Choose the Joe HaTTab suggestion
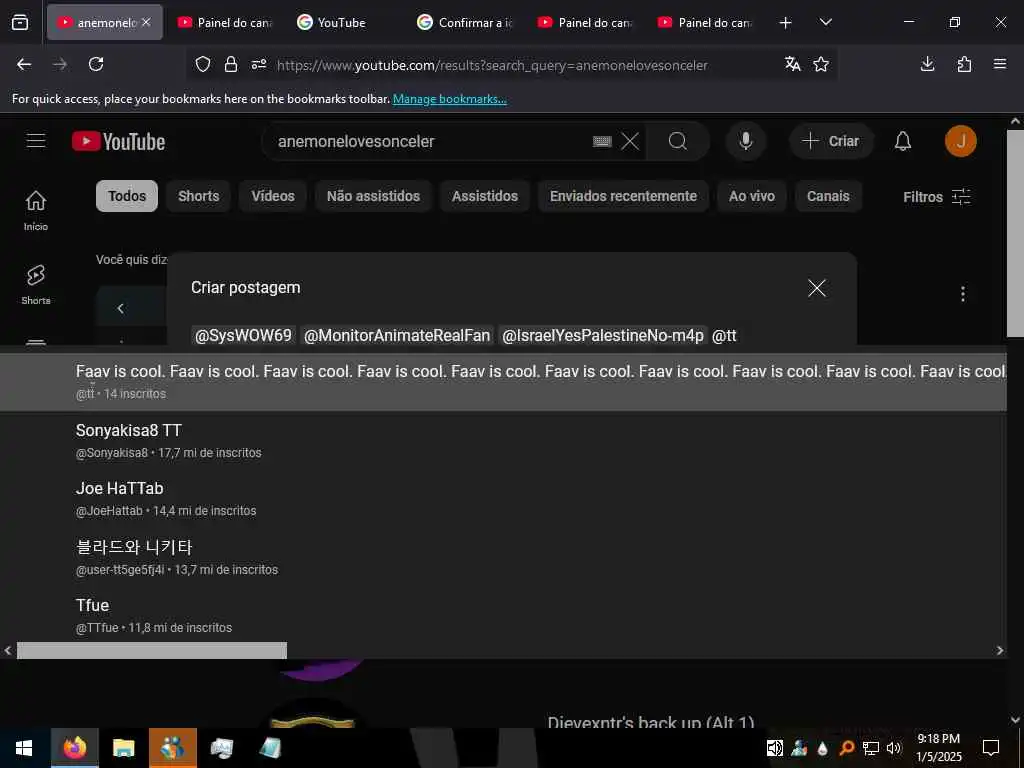This screenshot has width=1024, height=768. [x=503, y=499]
